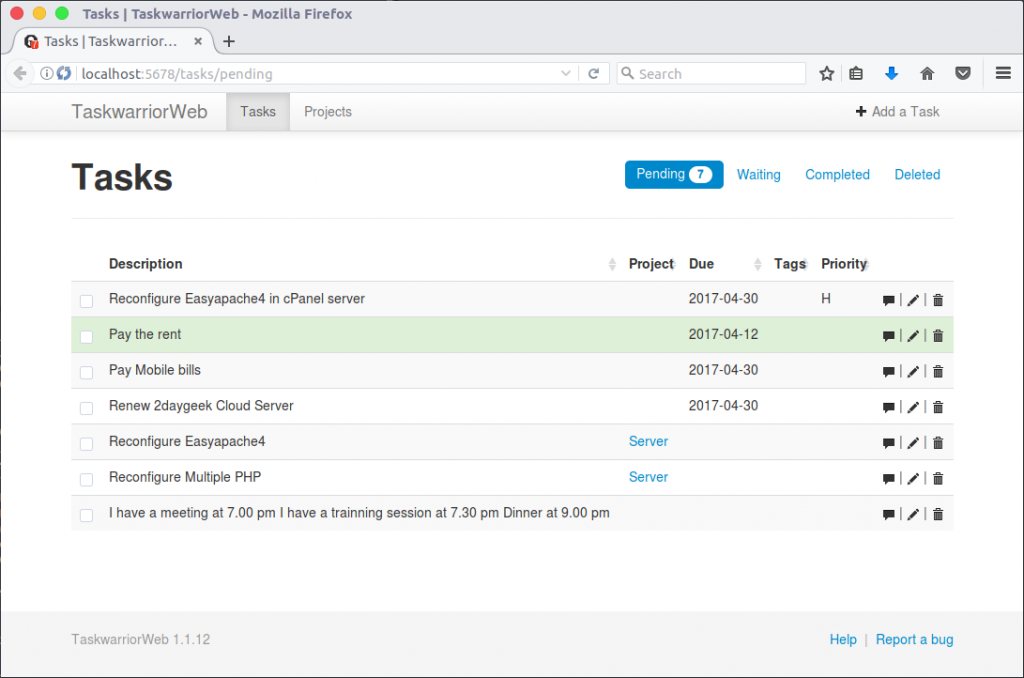The image size is (1024, 678).
Task: Switch to the Projects tab
Action: (x=327, y=111)
